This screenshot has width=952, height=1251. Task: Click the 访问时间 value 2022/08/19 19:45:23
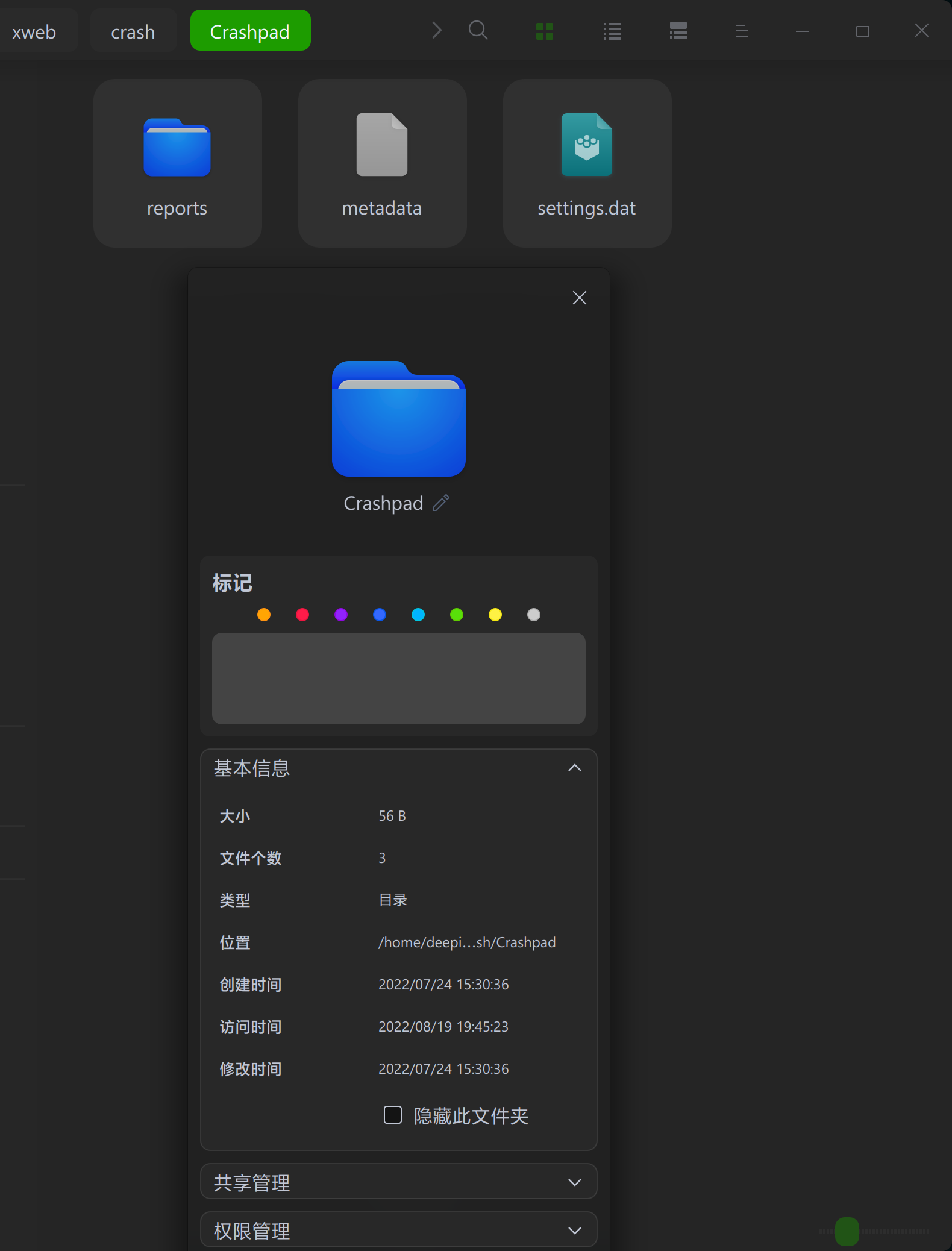pyautogui.click(x=443, y=1027)
